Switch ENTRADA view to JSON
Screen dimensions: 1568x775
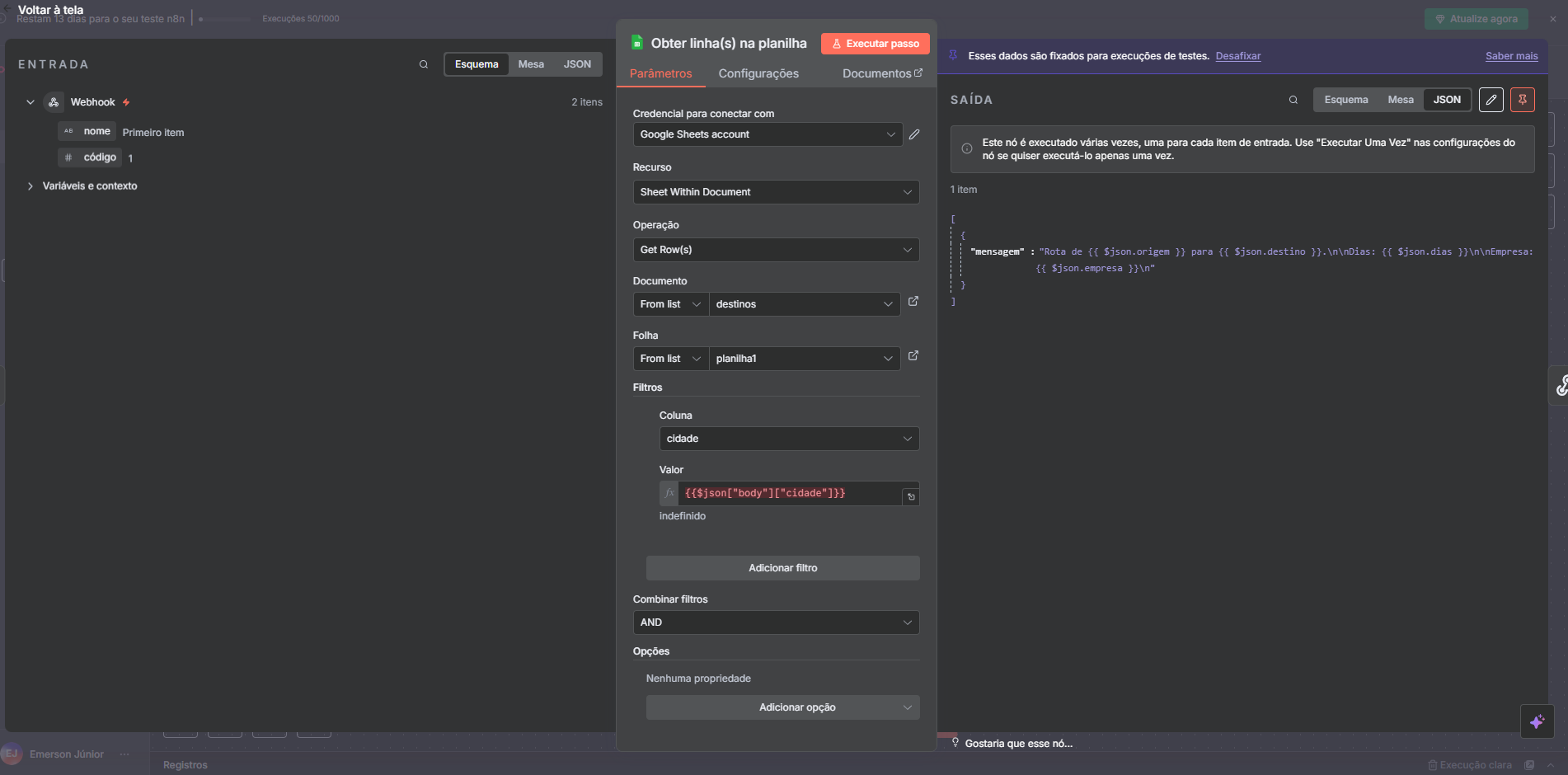coord(577,64)
